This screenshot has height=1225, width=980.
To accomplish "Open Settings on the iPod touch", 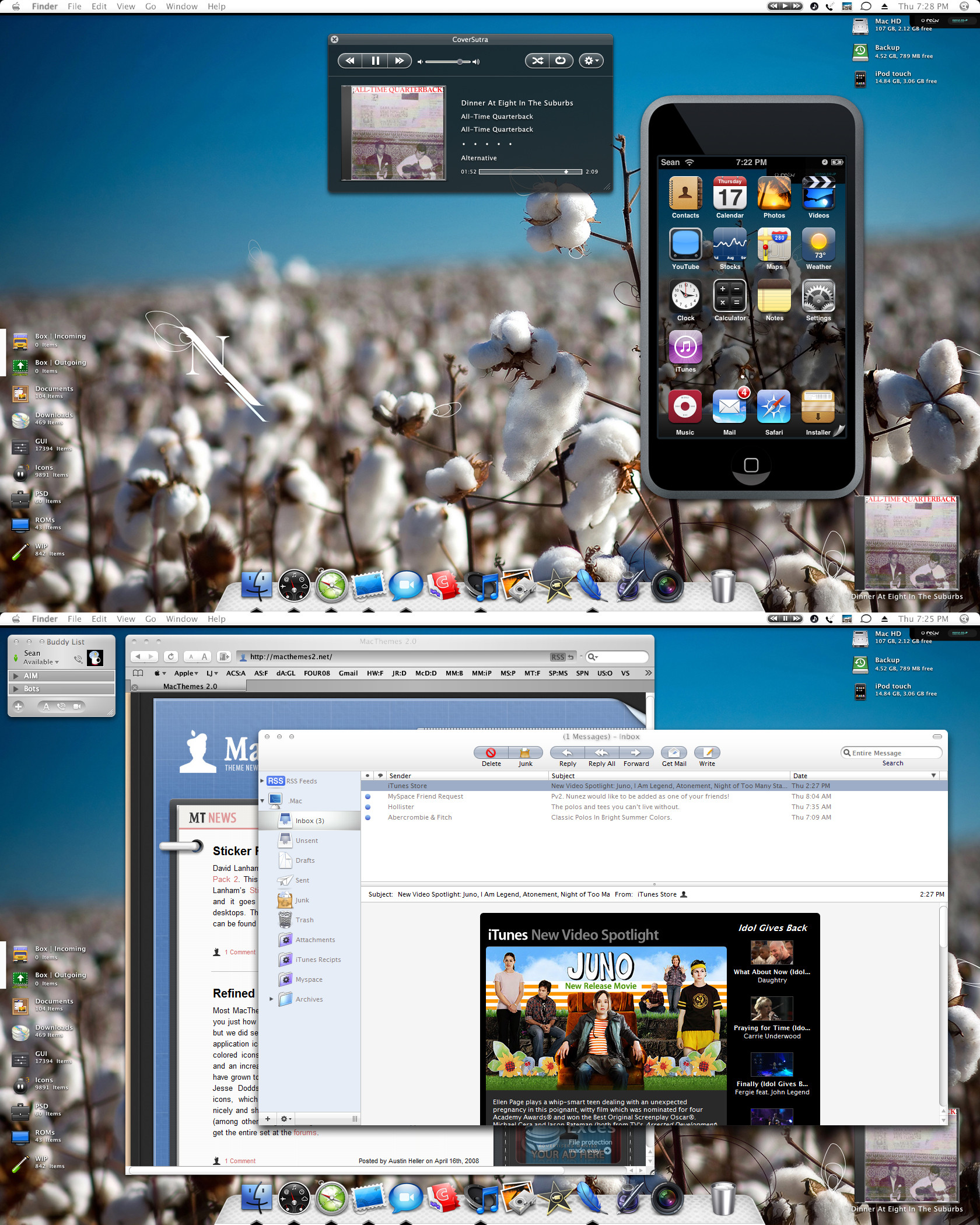I will [x=818, y=296].
